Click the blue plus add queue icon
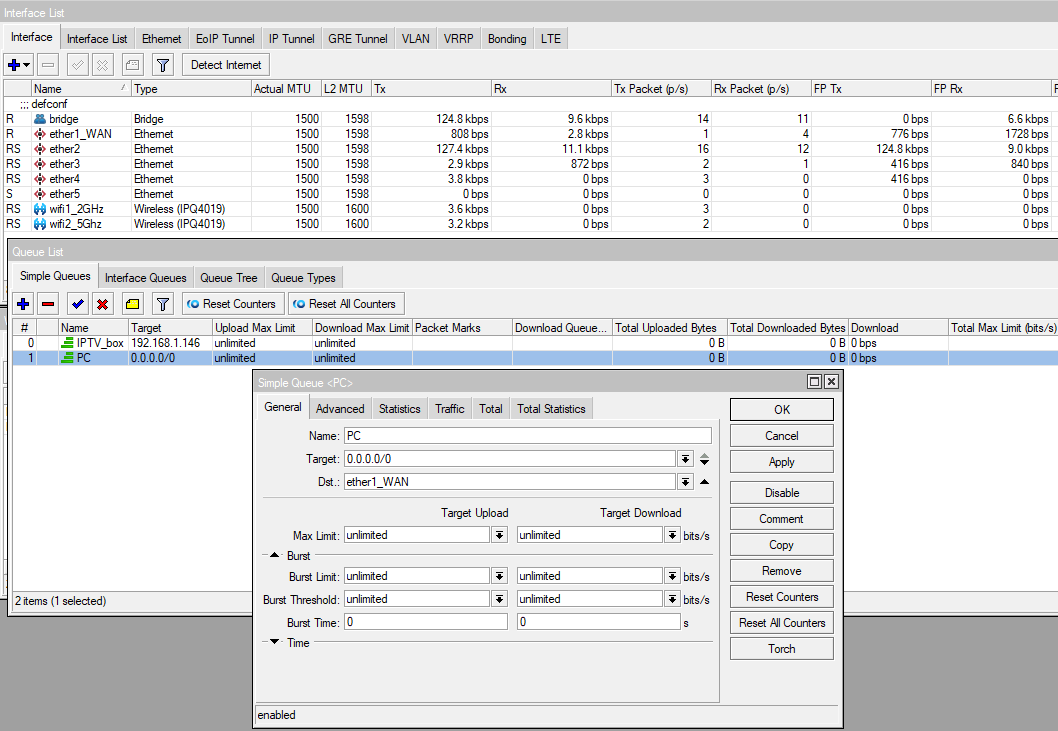1058x731 pixels. pyautogui.click(x=22, y=304)
